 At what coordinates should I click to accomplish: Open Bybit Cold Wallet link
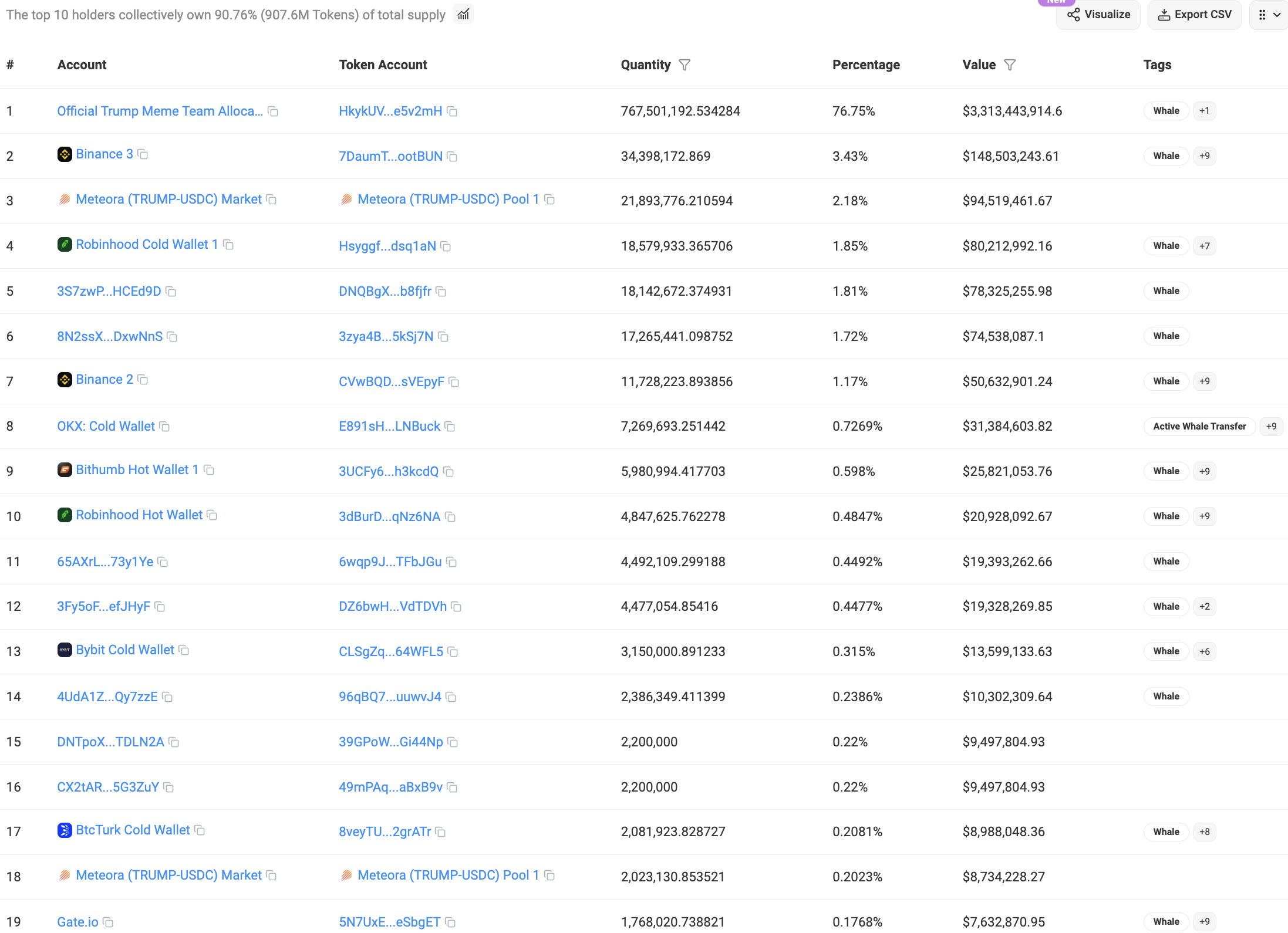coord(125,650)
